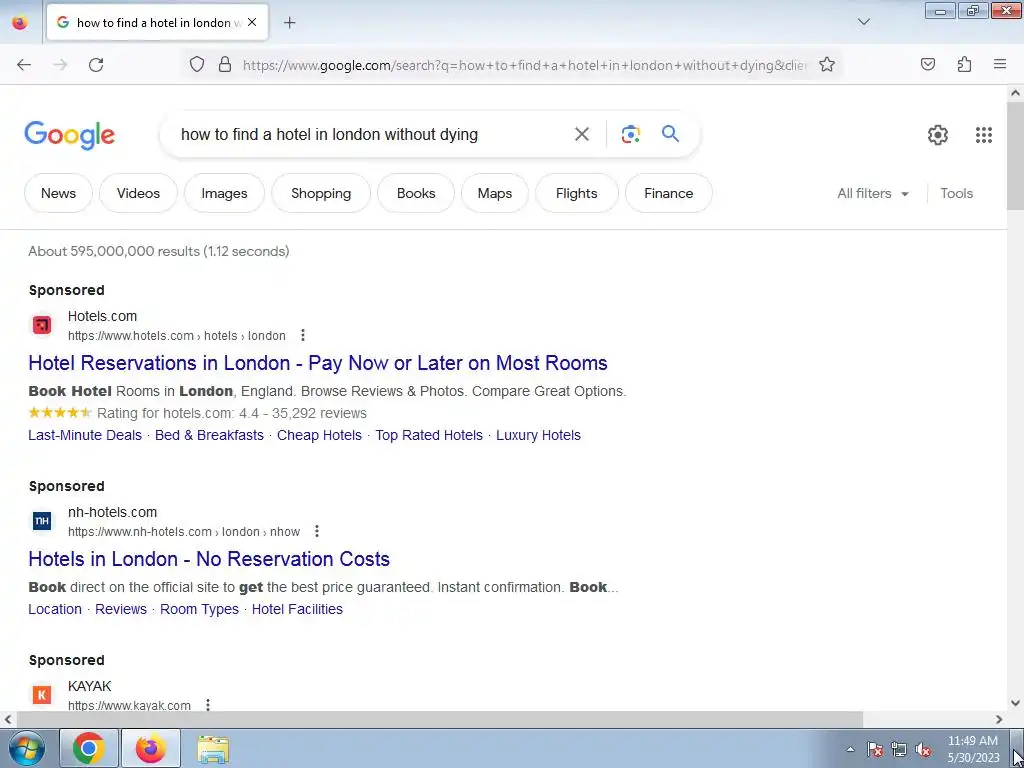Open the KAYAK ad options dots

pyautogui.click(x=208, y=705)
